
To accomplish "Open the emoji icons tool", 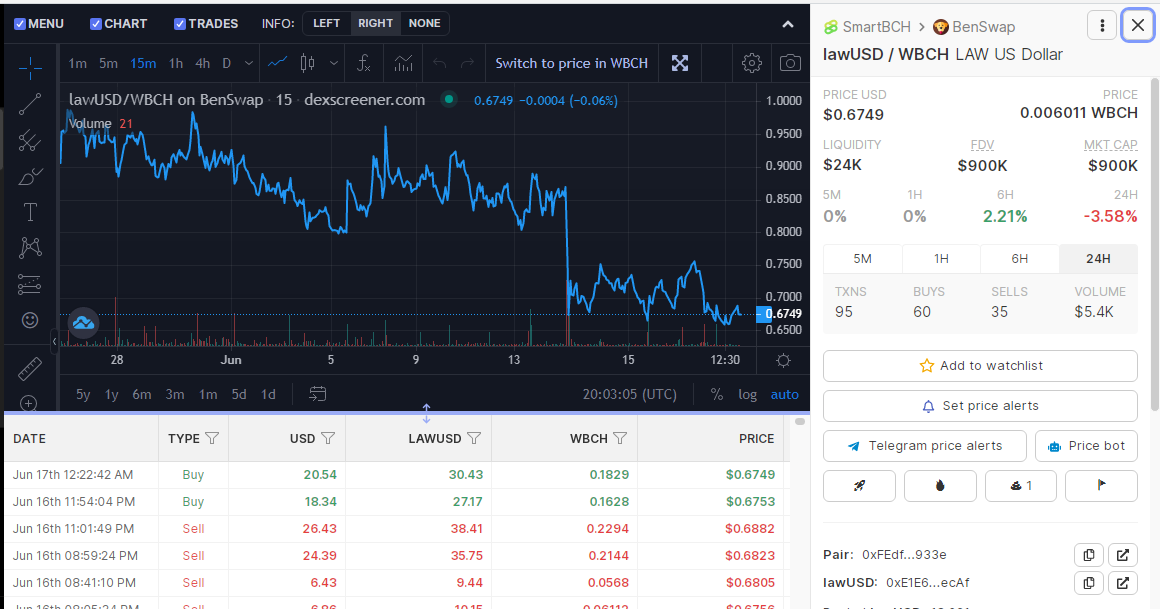I will (x=30, y=320).
